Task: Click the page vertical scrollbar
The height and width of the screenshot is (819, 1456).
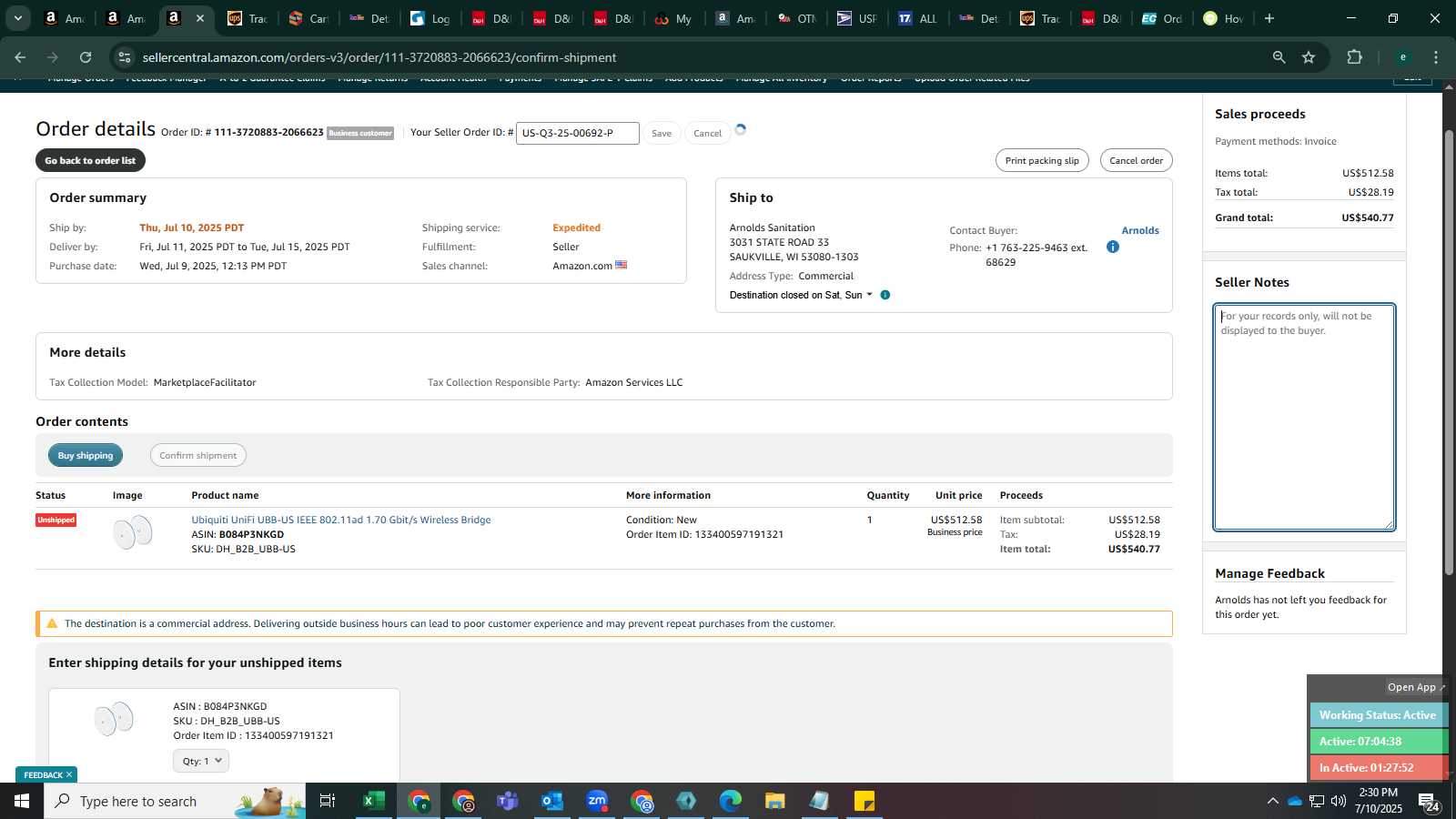Action: (1449, 350)
